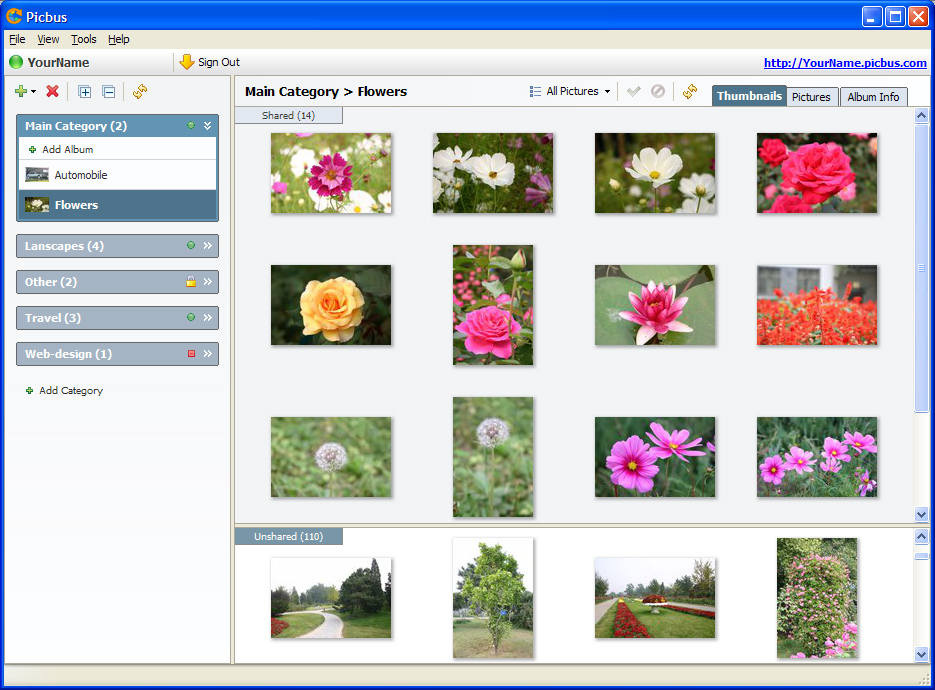Click the unshared pane scrollbar thumb
The width and height of the screenshot is (935, 690).
click(x=921, y=556)
